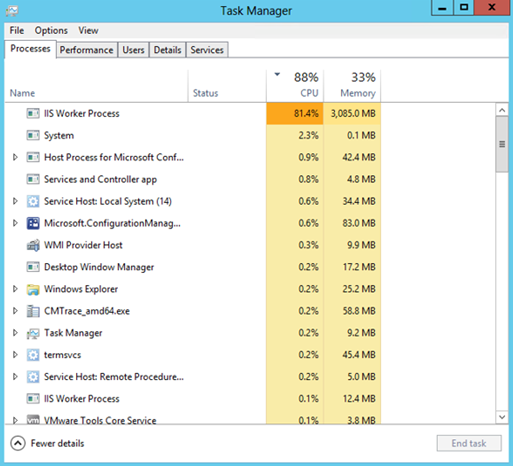Click the 12.4 MB memory value

[x=359, y=399]
